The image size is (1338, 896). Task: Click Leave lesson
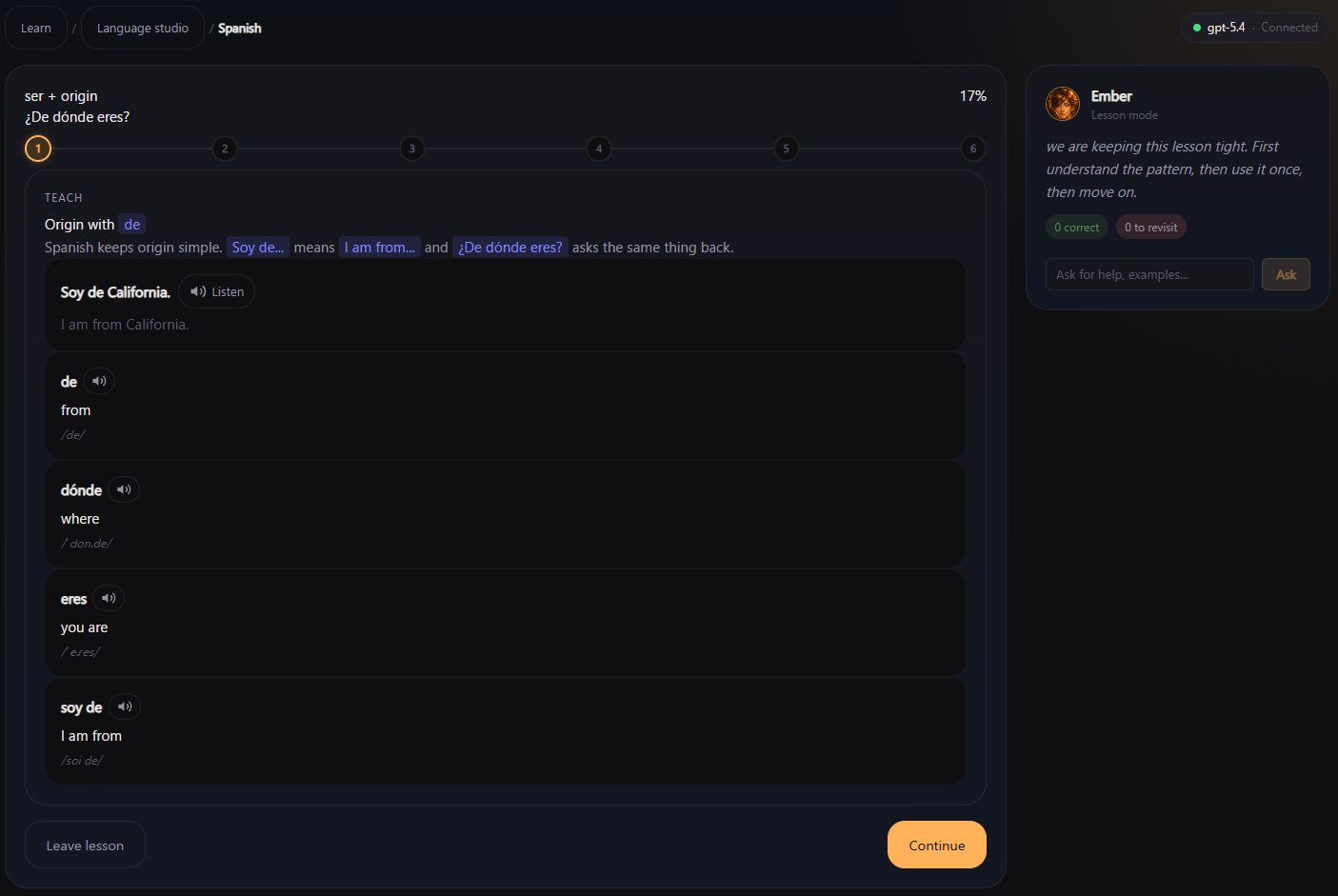click(85, 845)
